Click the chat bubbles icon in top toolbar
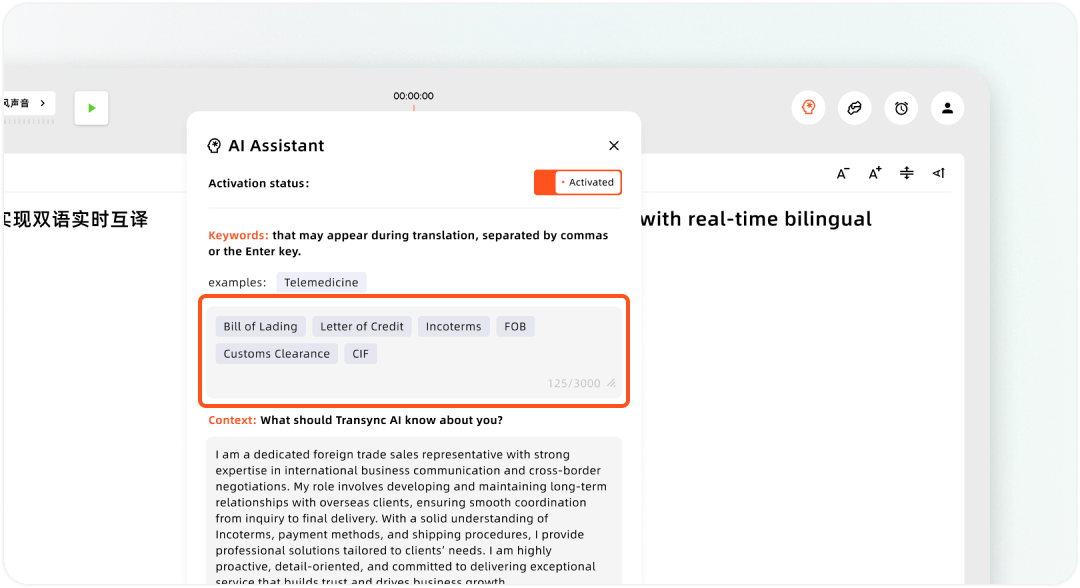 coord(855,108)
